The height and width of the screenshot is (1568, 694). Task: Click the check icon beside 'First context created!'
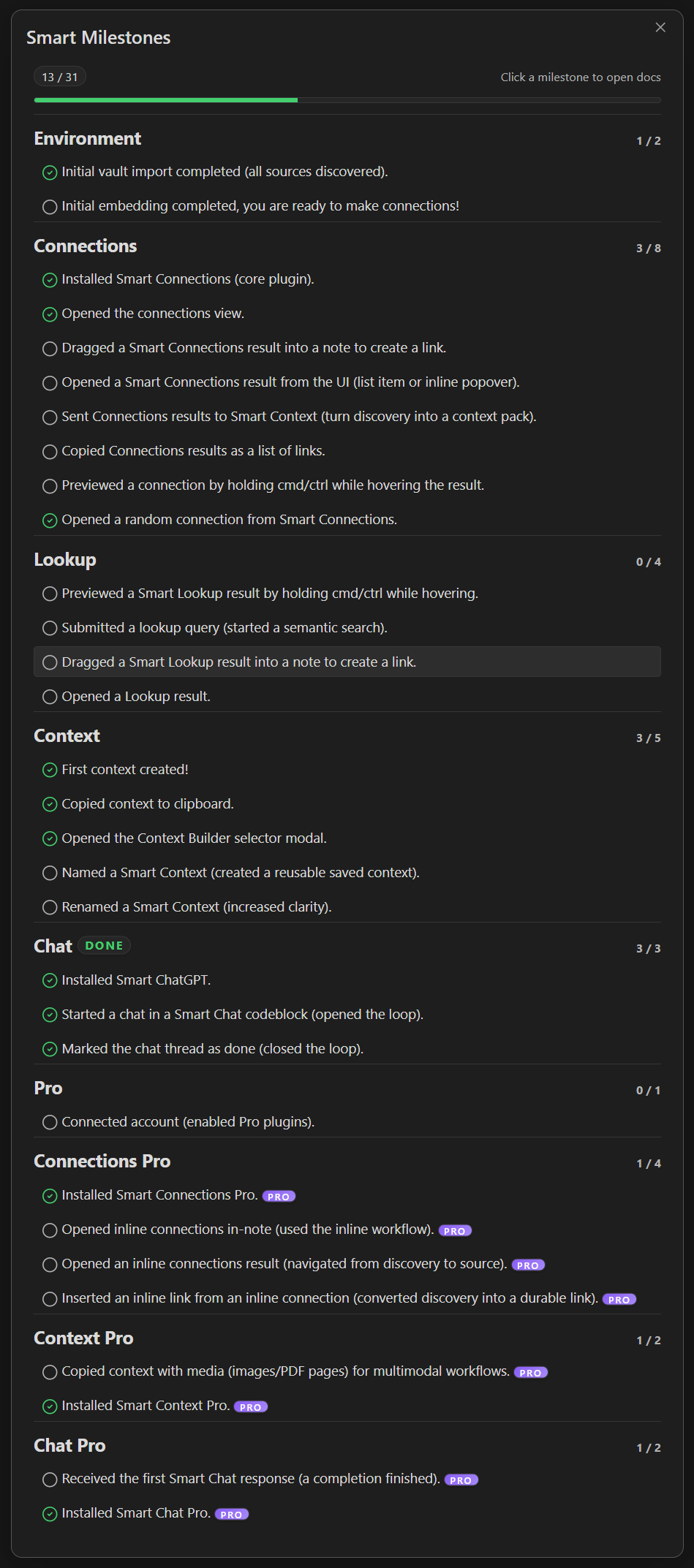click(x=50, y=770)
